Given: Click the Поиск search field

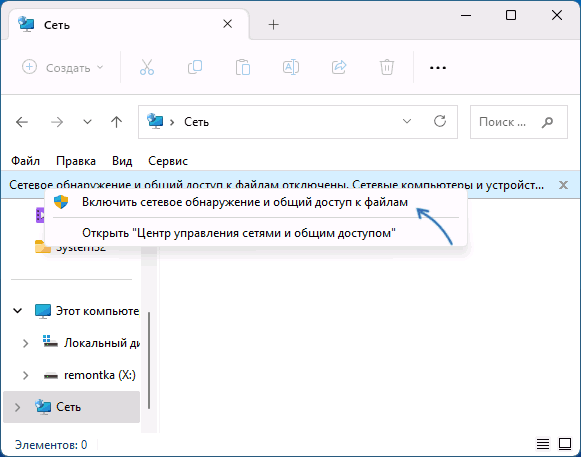Looking at the screenshot, I should pos(518,122).
